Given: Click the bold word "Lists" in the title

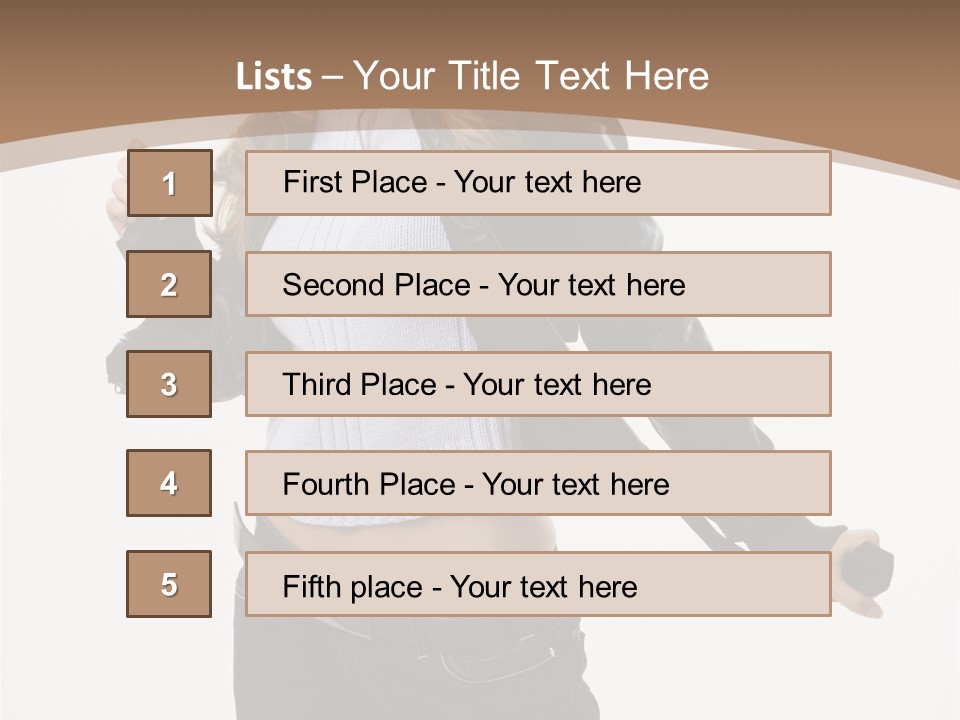Looking at the screenshot, I should 273,77.
